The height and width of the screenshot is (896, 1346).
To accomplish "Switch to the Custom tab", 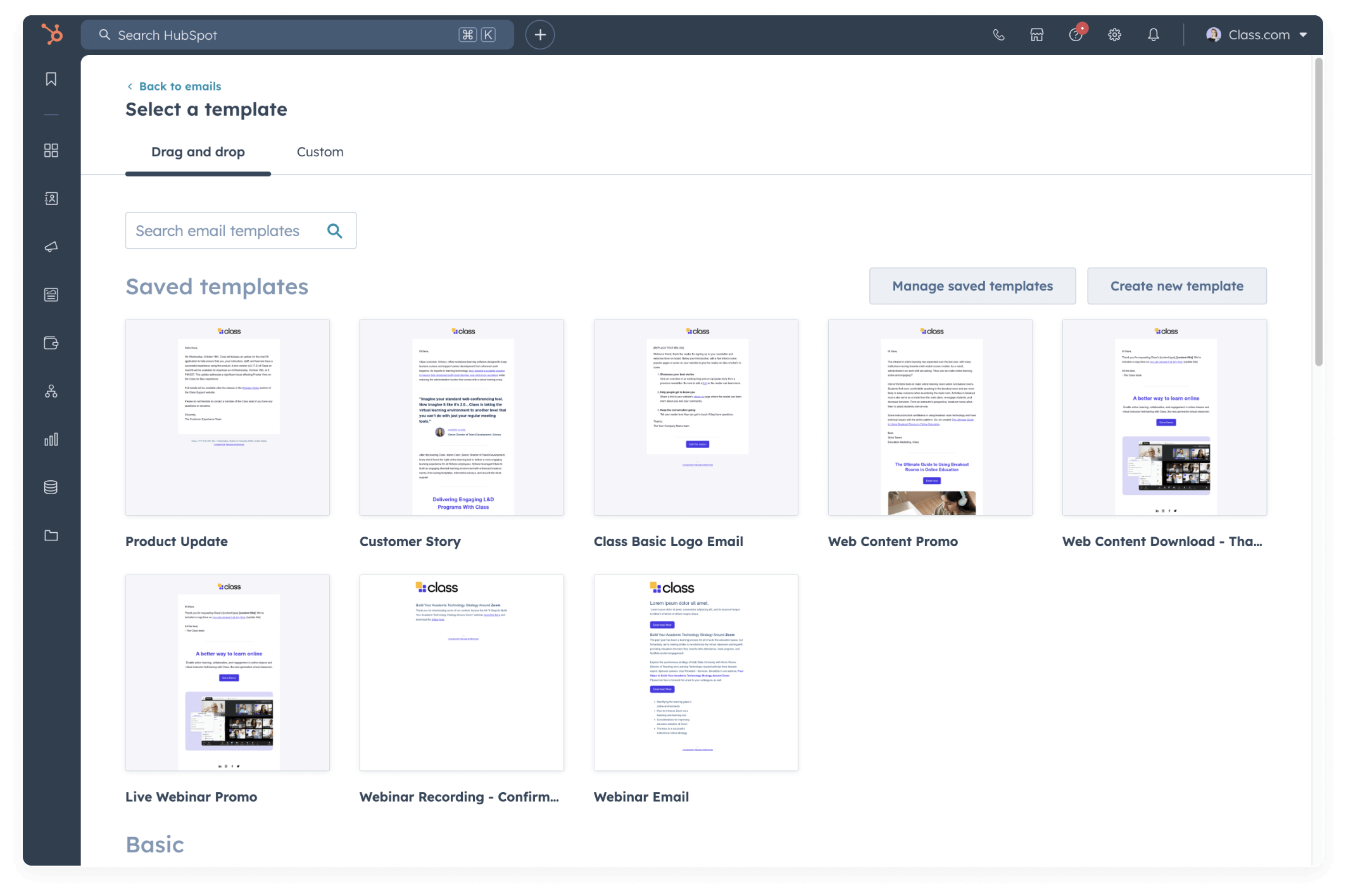I will [x=320, y=152].
